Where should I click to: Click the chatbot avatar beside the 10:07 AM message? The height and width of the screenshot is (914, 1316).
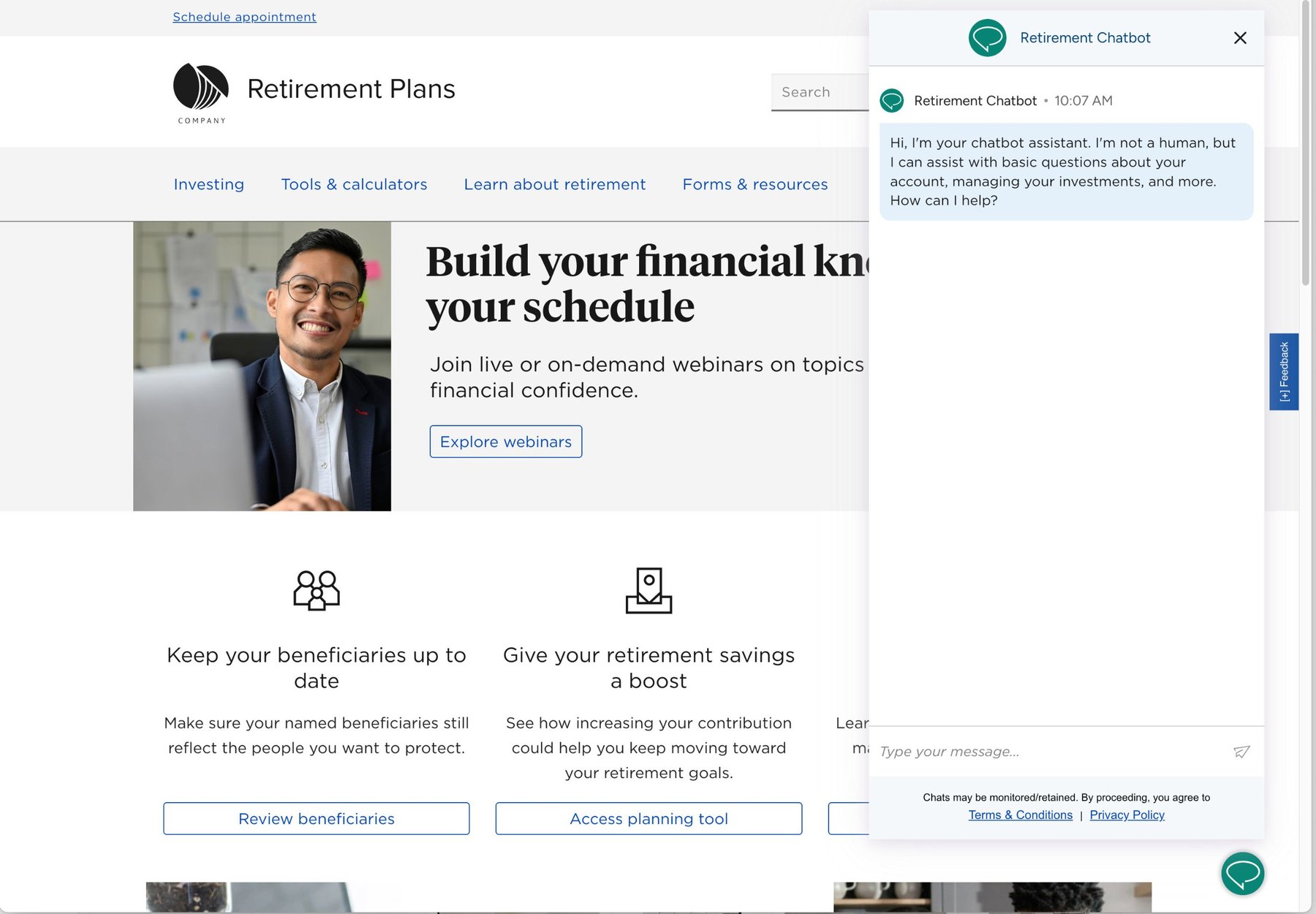(892, 100)
